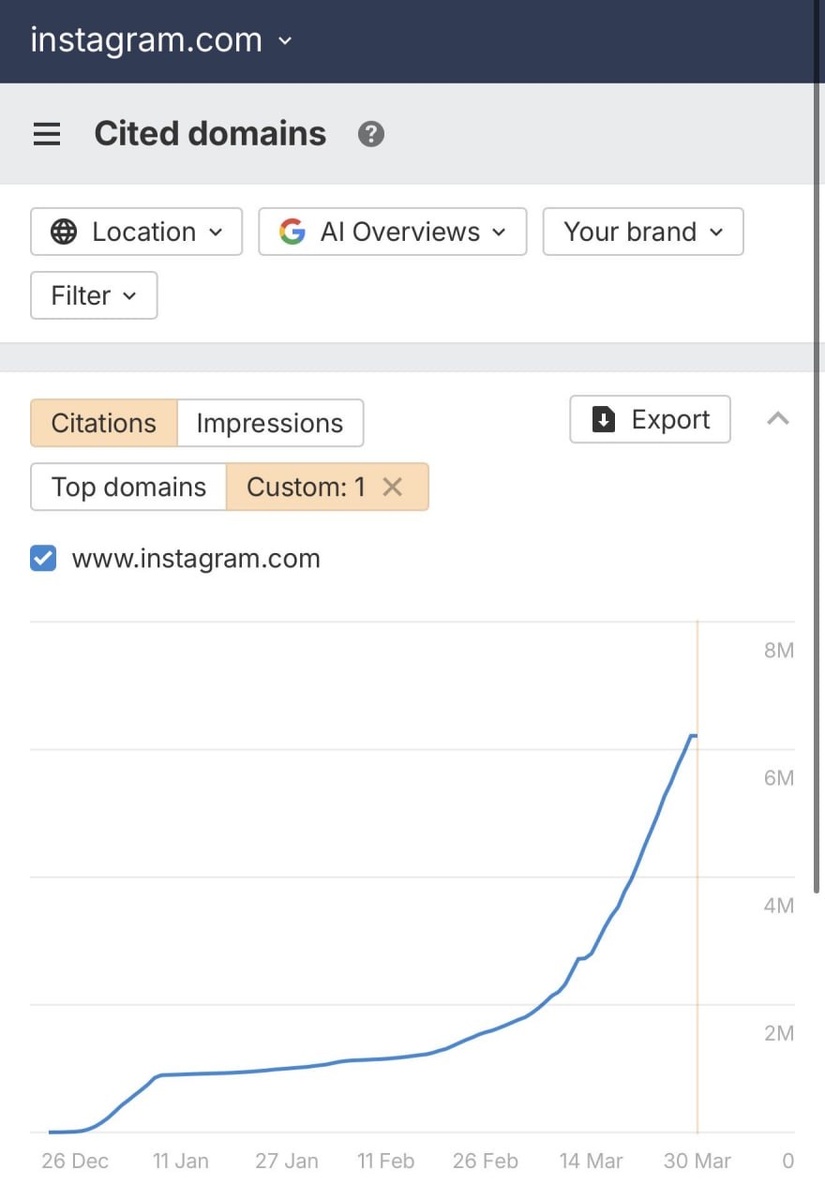Click the Export button

coord(650,419)
